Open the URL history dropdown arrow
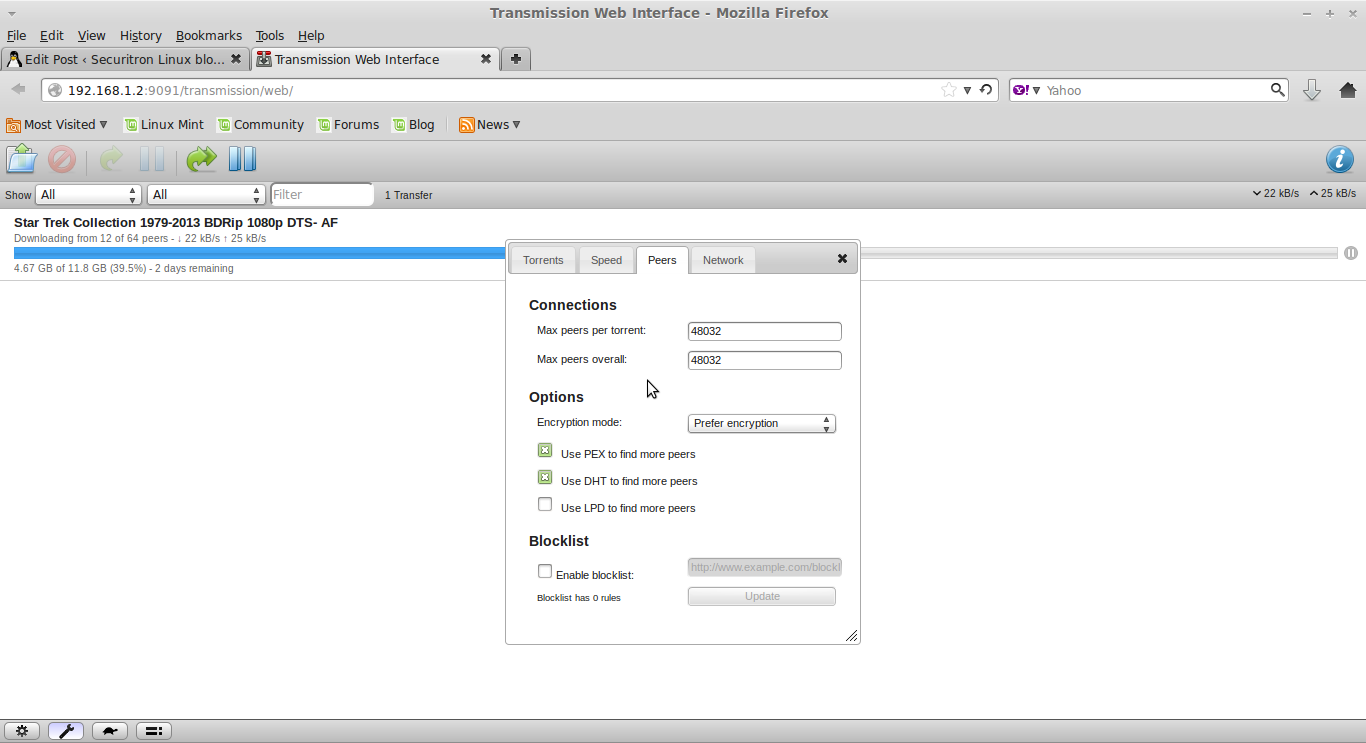 click(967, 90)
